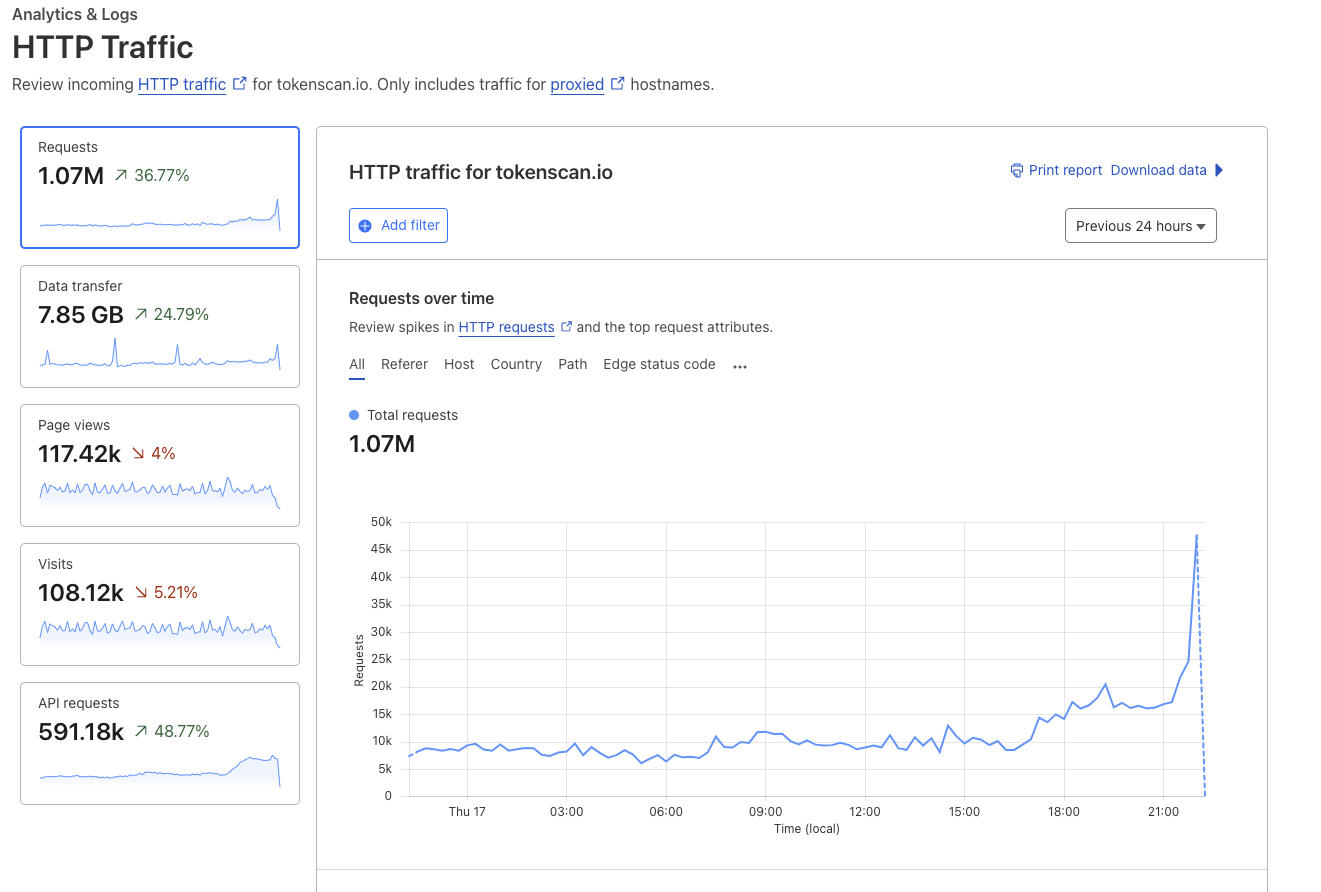Open the proxied hostnames link
This screenshot has height=892, width=1321.
pyautogui.click(x=577, y=84)
